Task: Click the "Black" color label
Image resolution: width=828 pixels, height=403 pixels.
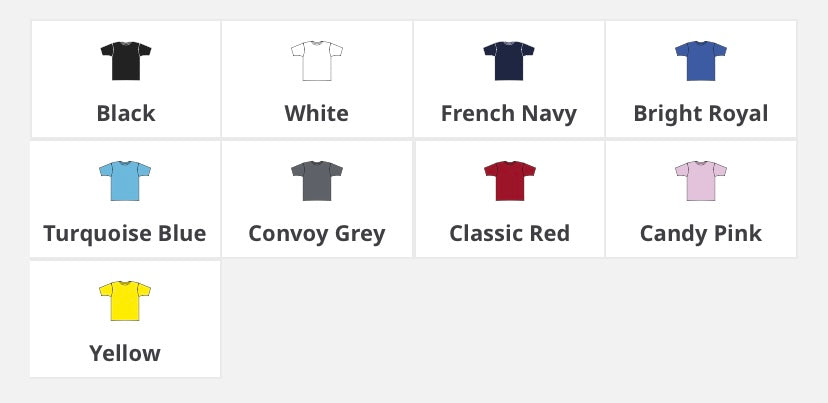Action: [x=126, y=114]
